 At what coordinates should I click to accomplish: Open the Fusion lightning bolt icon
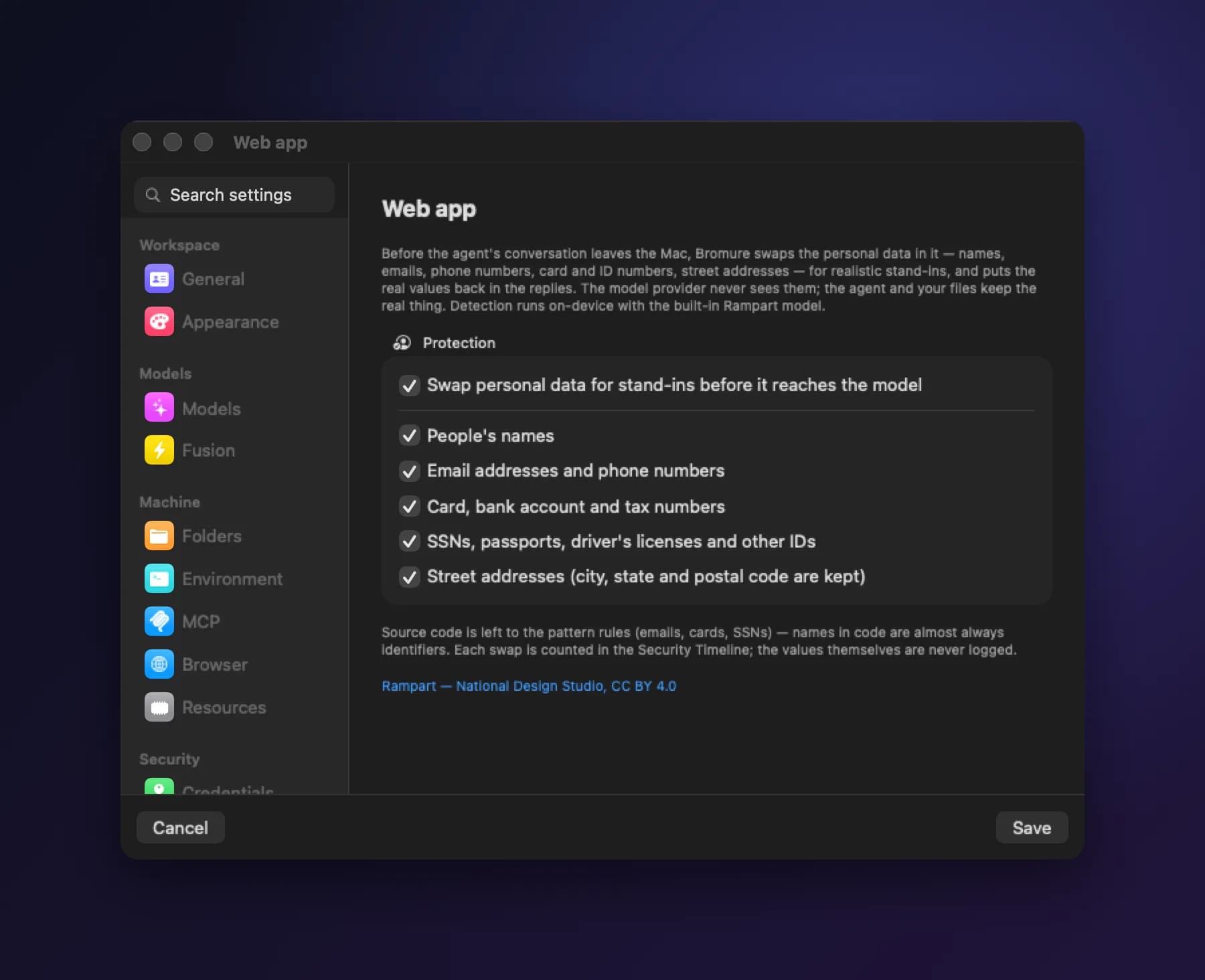coord(159,451)
